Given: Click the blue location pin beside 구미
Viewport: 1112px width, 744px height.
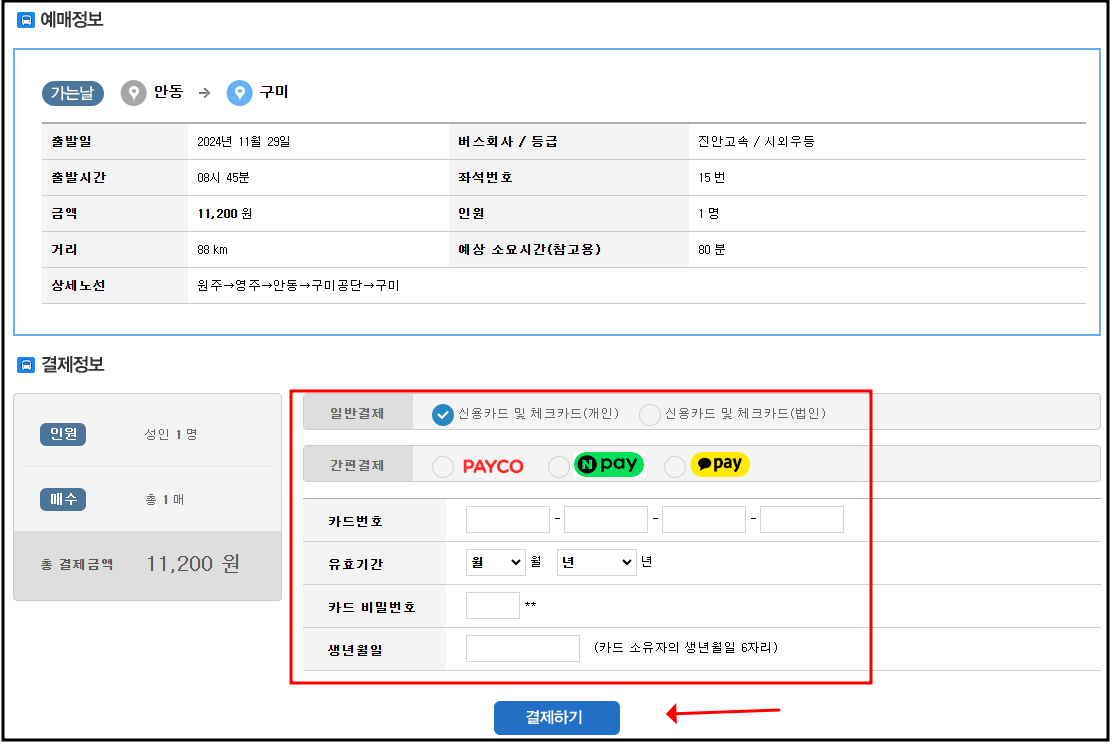Looking at the screenshot, I should [239, 92].
